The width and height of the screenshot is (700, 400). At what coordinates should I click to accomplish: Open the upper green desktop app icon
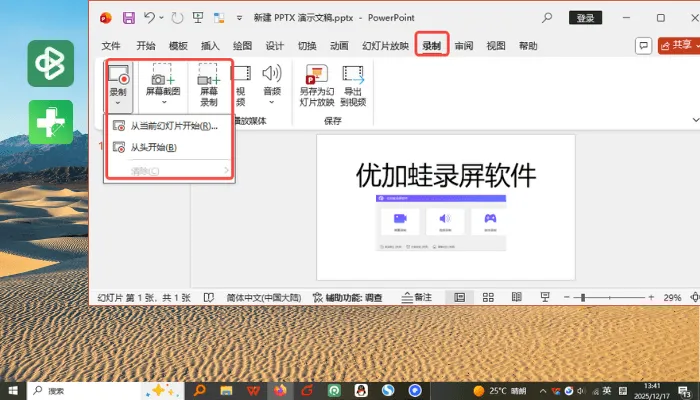[x=50, y=63]
